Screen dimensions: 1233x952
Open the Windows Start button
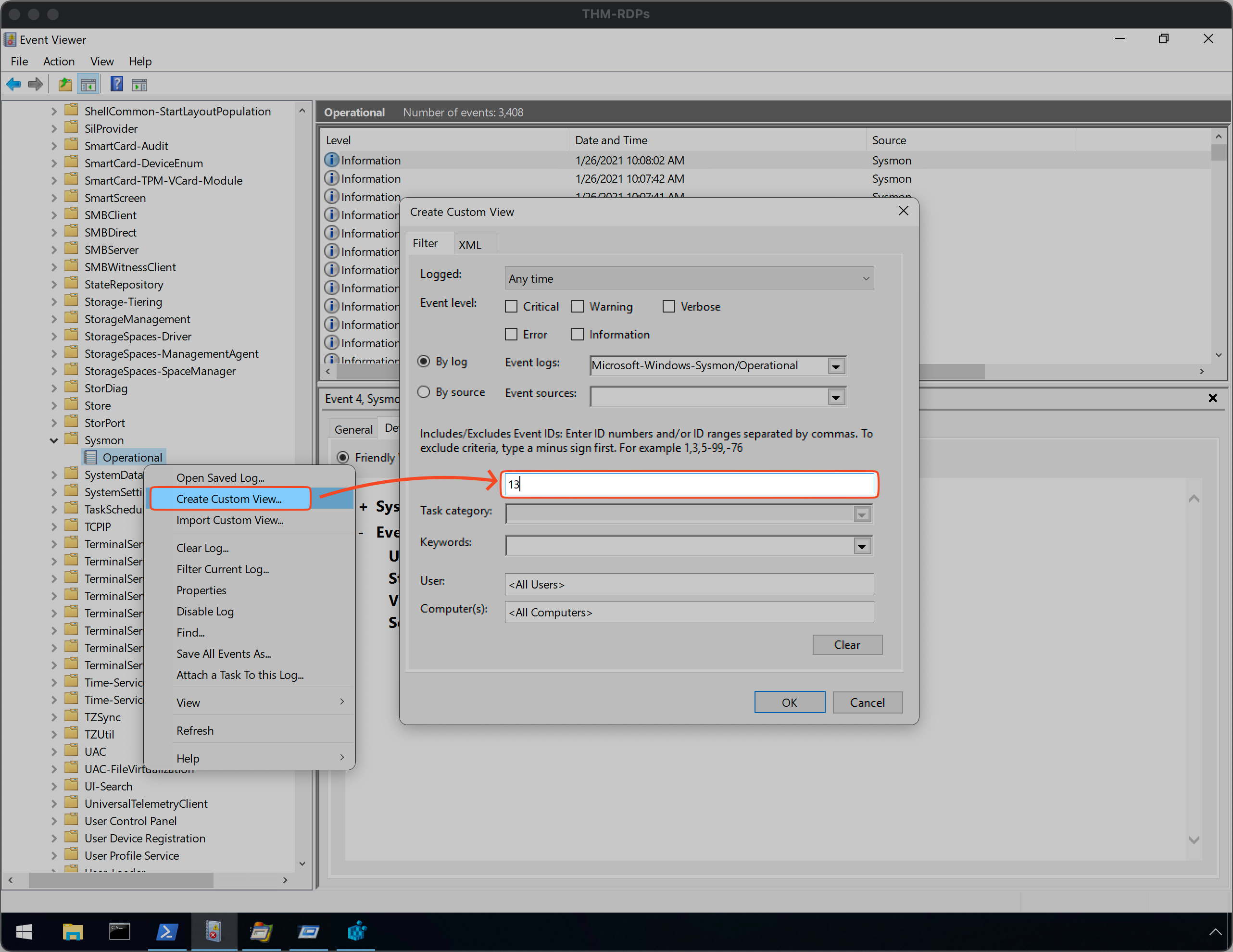pos(24,932)
